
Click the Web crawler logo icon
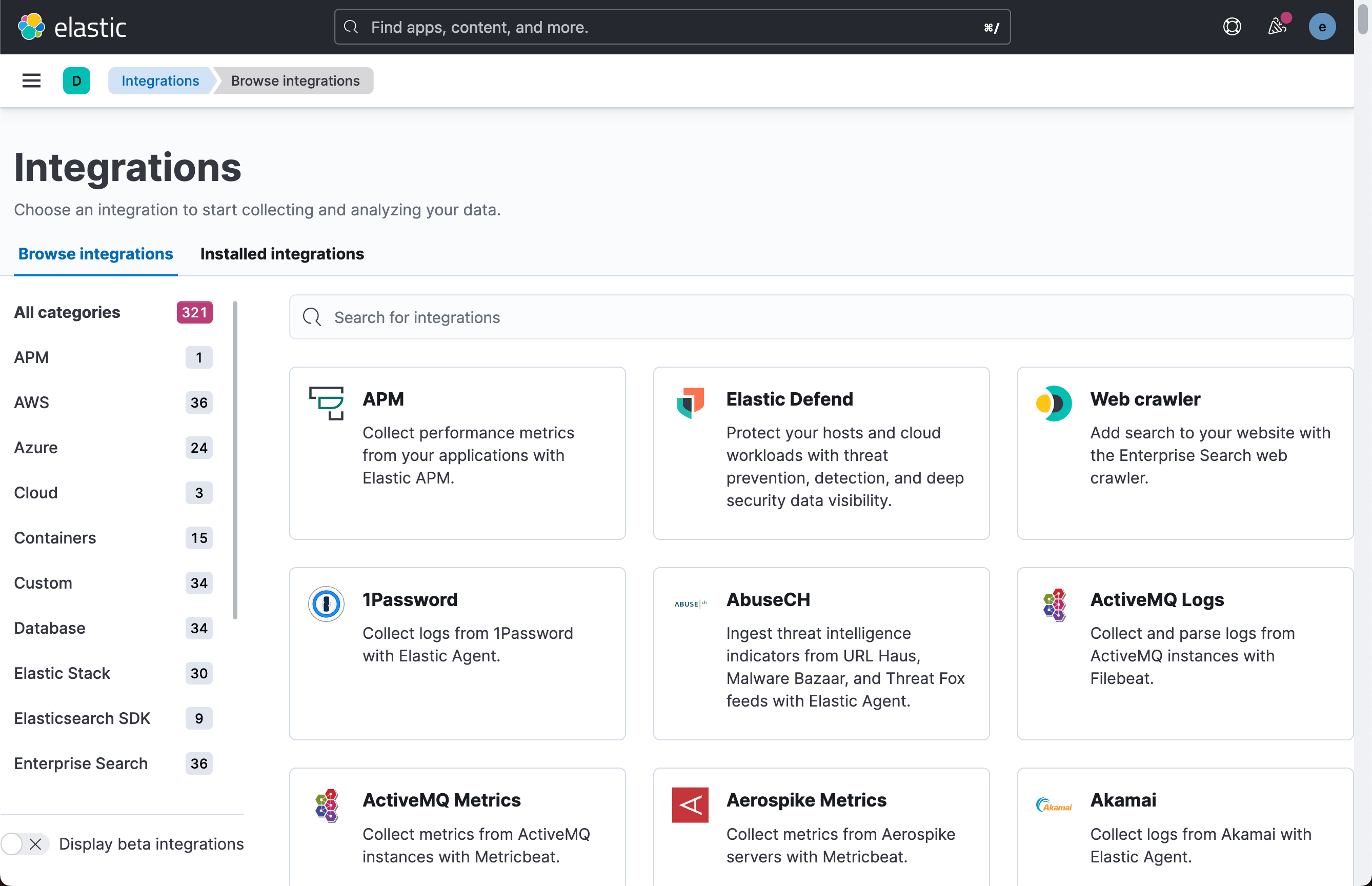click(x=1053, y=402)
